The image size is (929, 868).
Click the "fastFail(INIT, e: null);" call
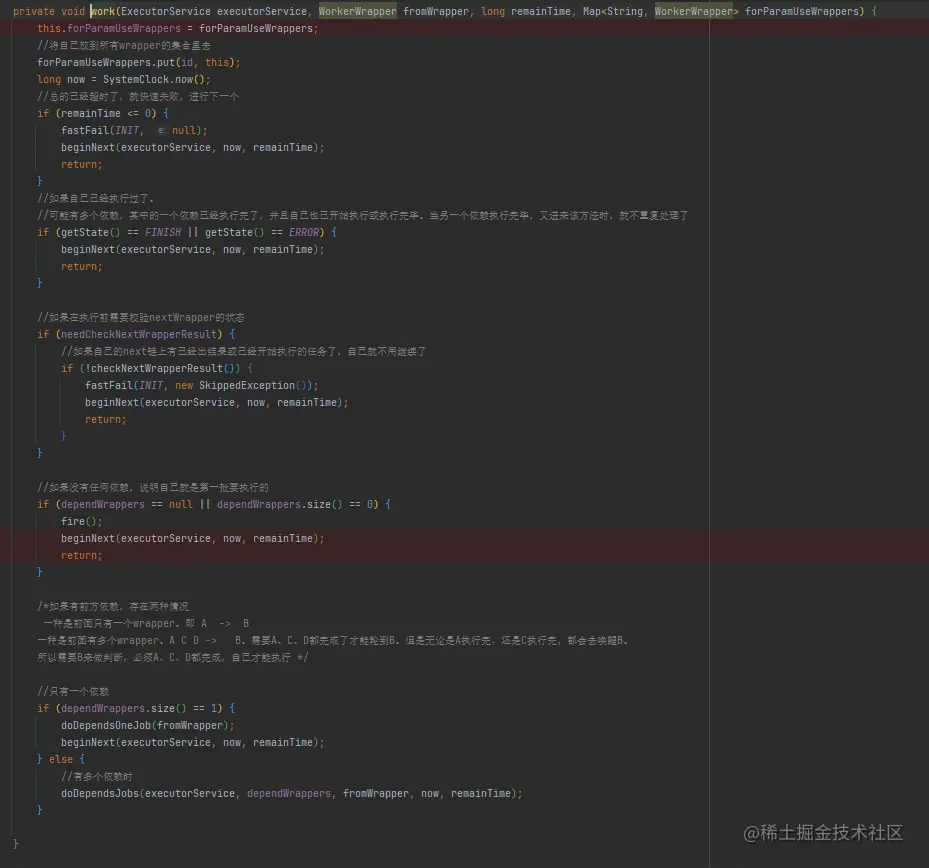pyautogui.click(x=134, y=130)
